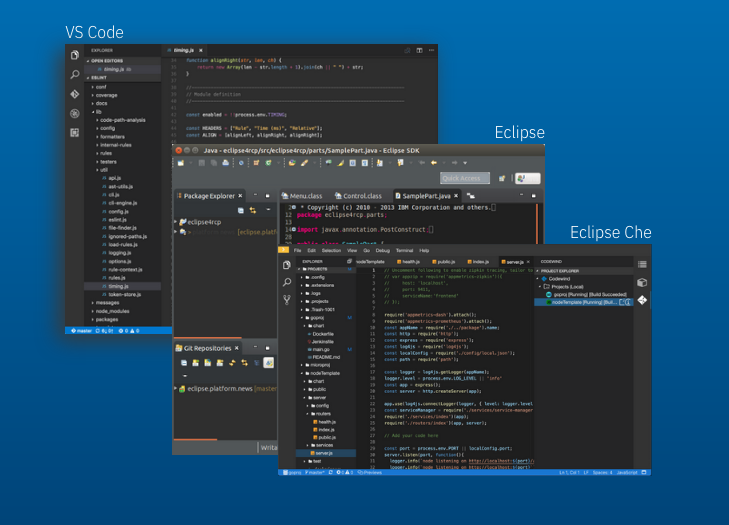The height and width of the screenshot is (525, 729).
Task: Click Previews in Eclipse Che status bar
Action: [370, 472]
